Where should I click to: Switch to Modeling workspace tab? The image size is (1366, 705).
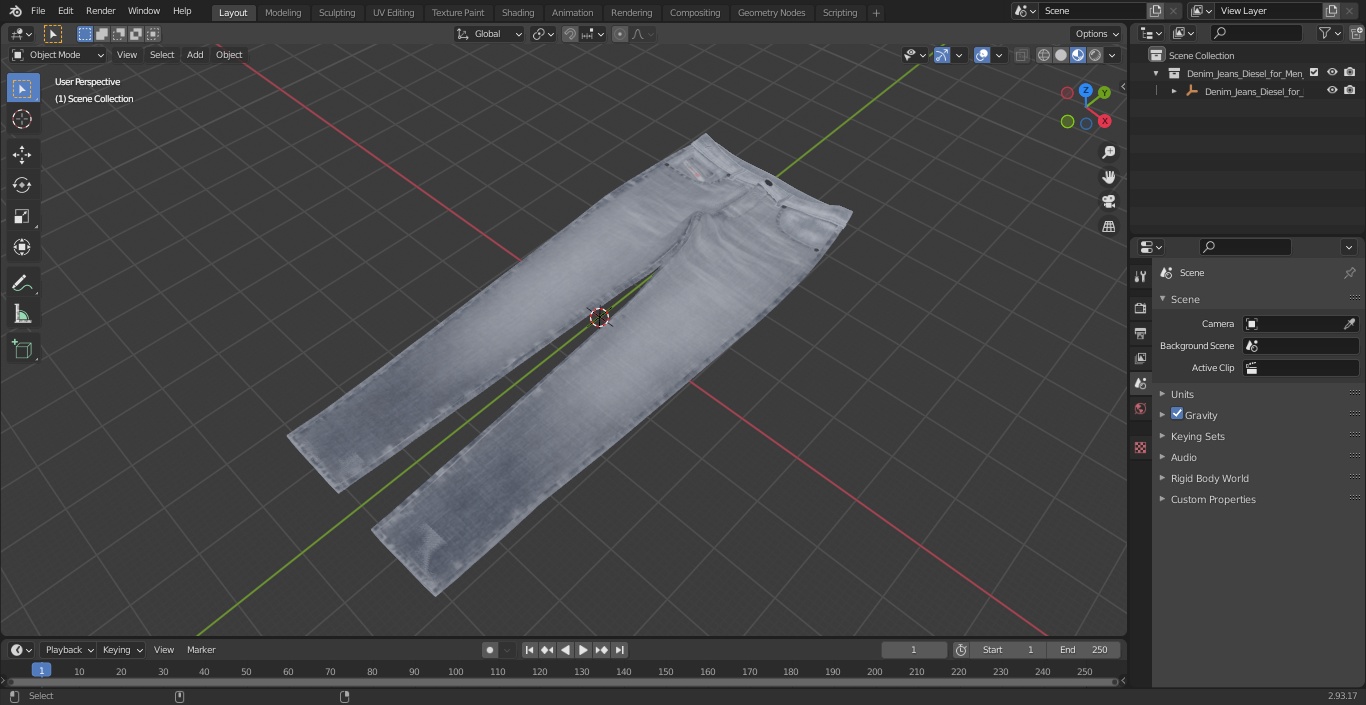[283, 13]
